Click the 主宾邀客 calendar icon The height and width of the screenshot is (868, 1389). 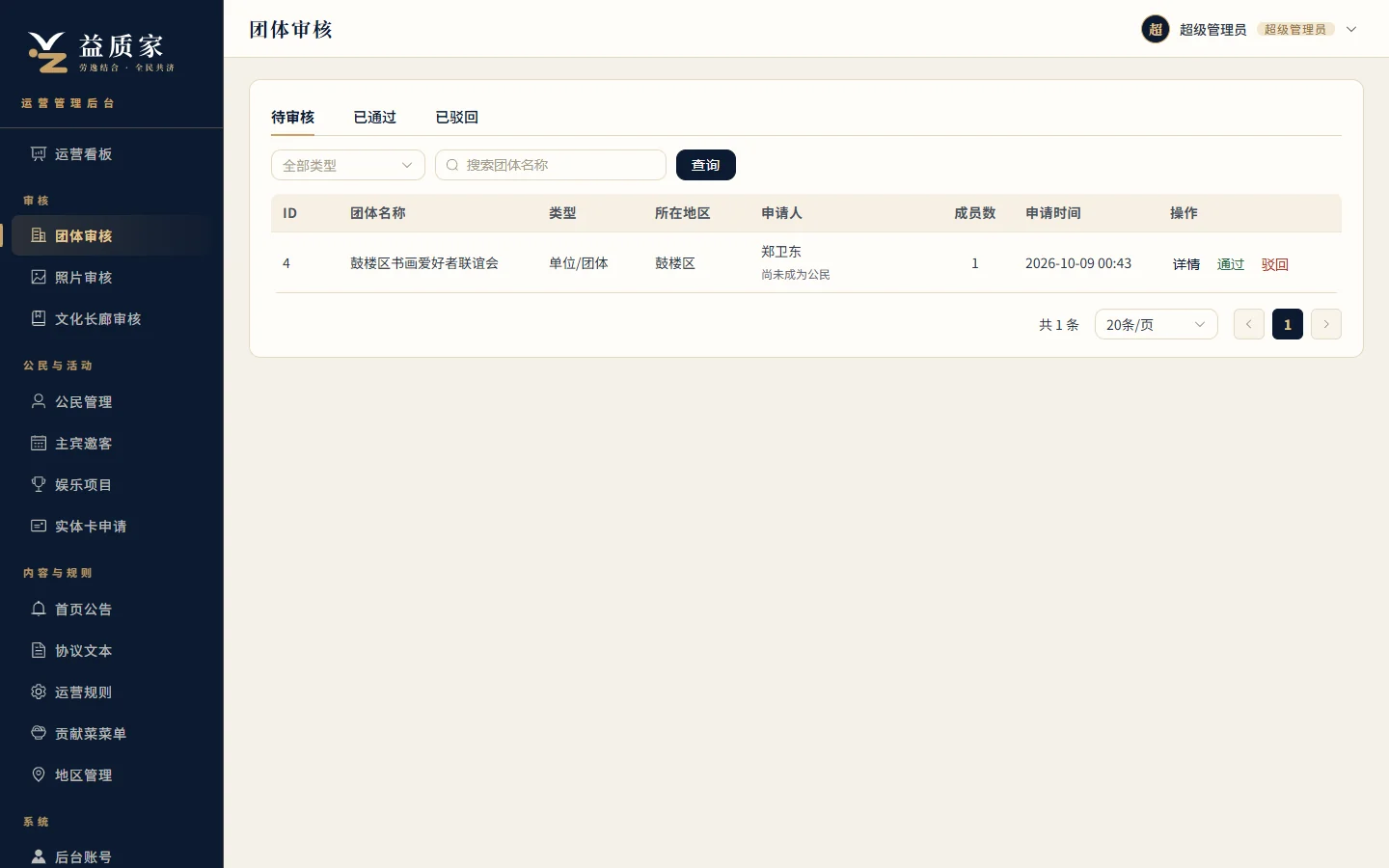click(39, 444)
